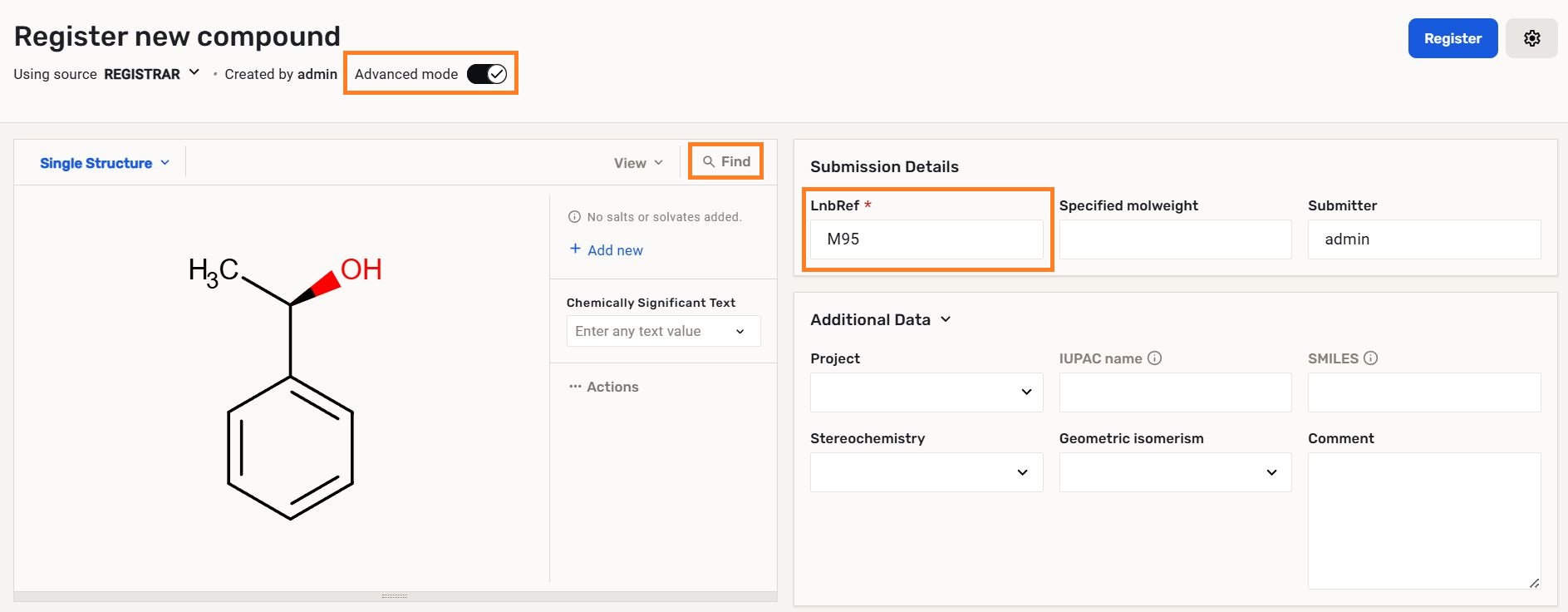The height and width of the screenshot is (612, 1568).
Task: Click the IUPAC name info icon
Action: [1154, 358]
